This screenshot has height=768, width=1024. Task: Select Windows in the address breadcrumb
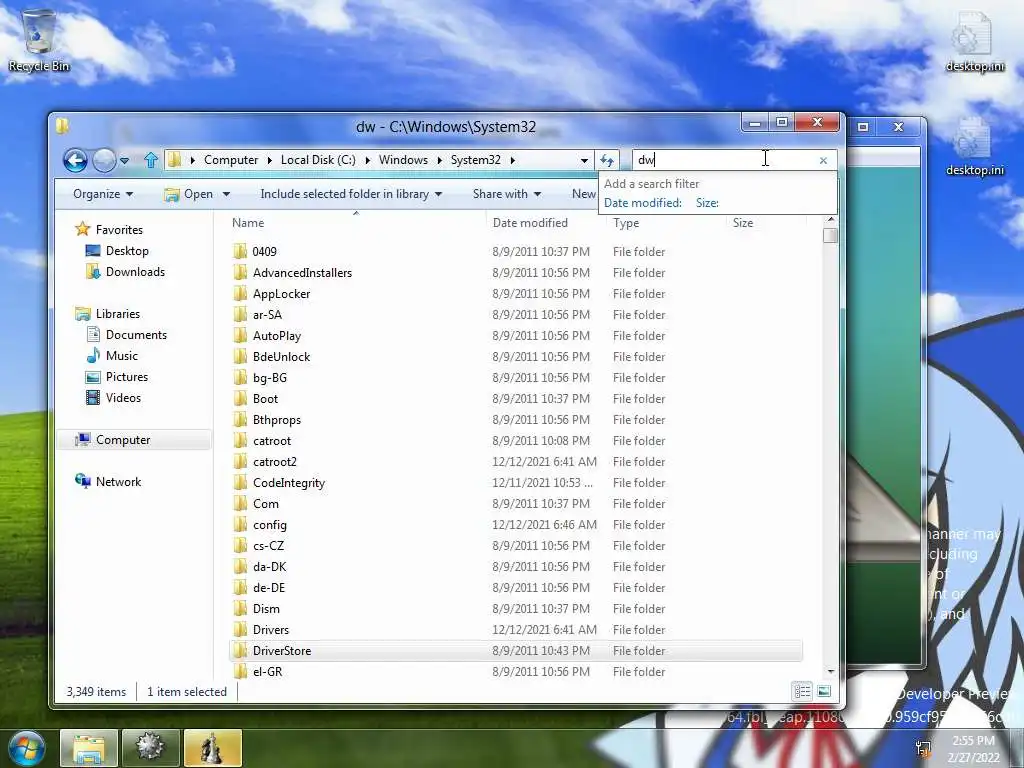pos(403,160)
